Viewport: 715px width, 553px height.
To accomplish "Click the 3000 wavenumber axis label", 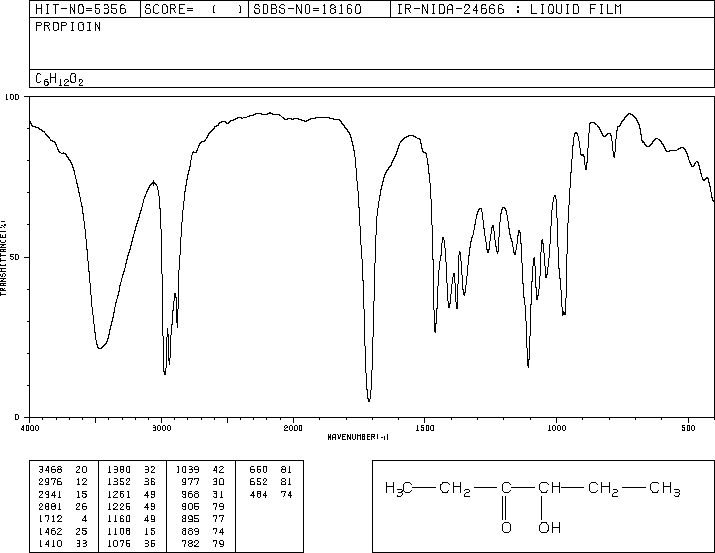I will point(162,428).
